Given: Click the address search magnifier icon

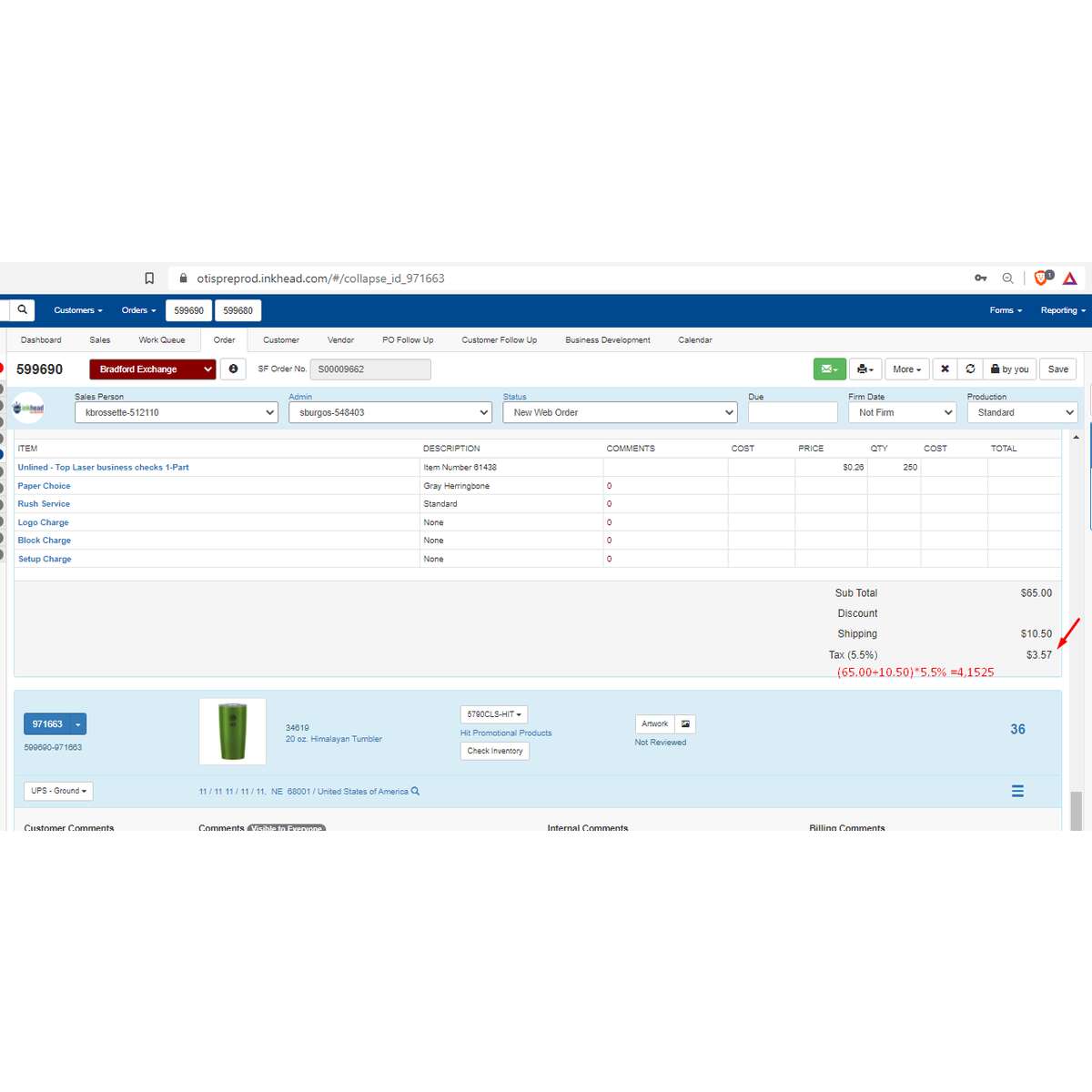Looking at the screenshot, I should 415,792.
